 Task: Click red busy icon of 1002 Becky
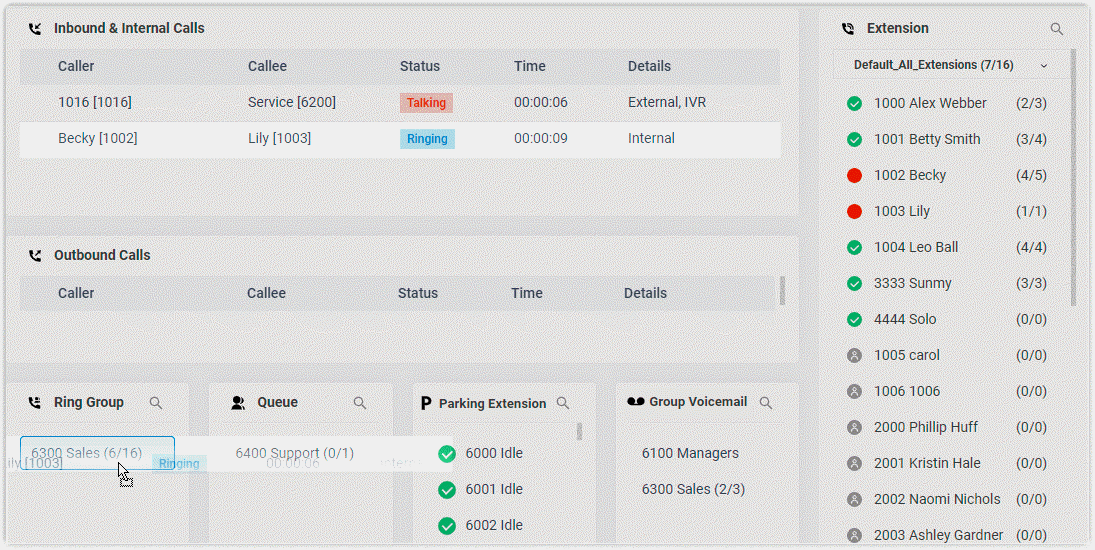click(854, 175)
